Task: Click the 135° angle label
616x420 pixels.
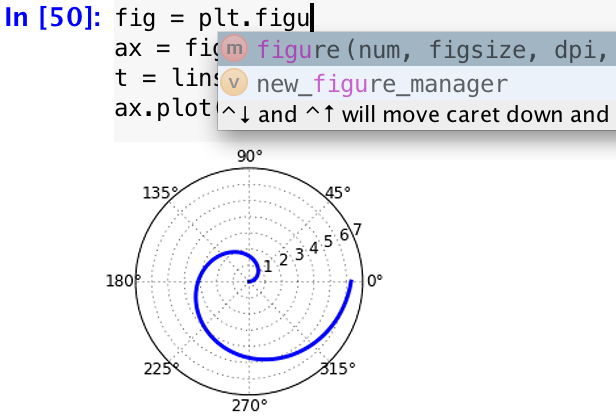Action: (x=161, y=193)
